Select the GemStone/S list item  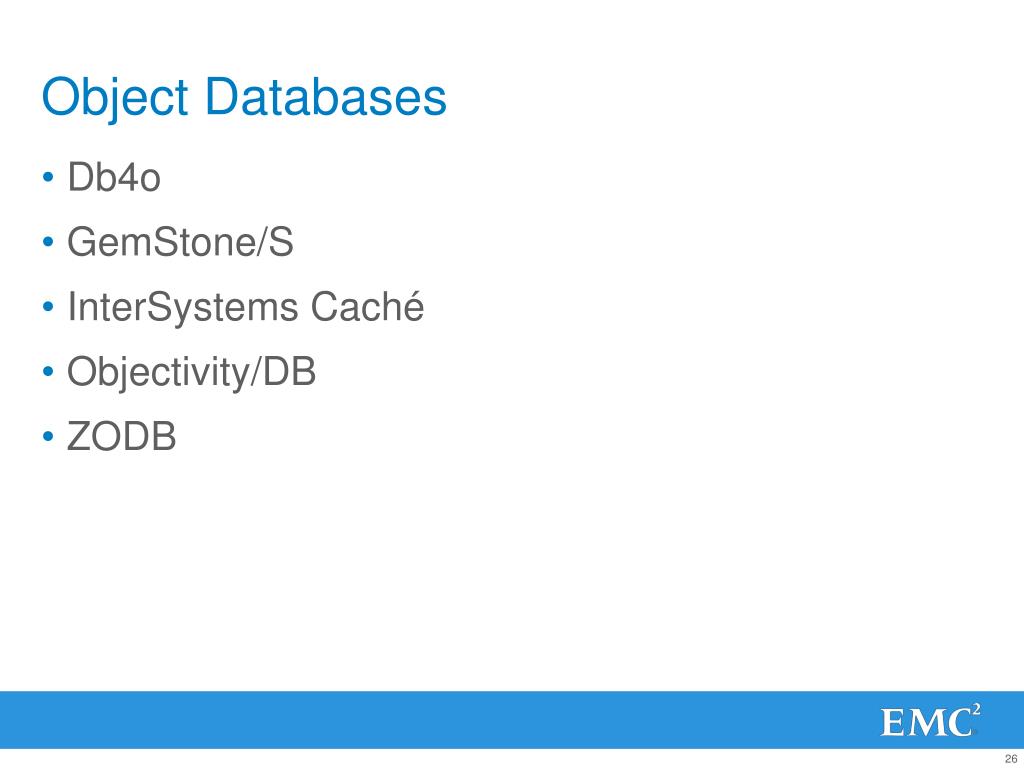click(180, 242)
